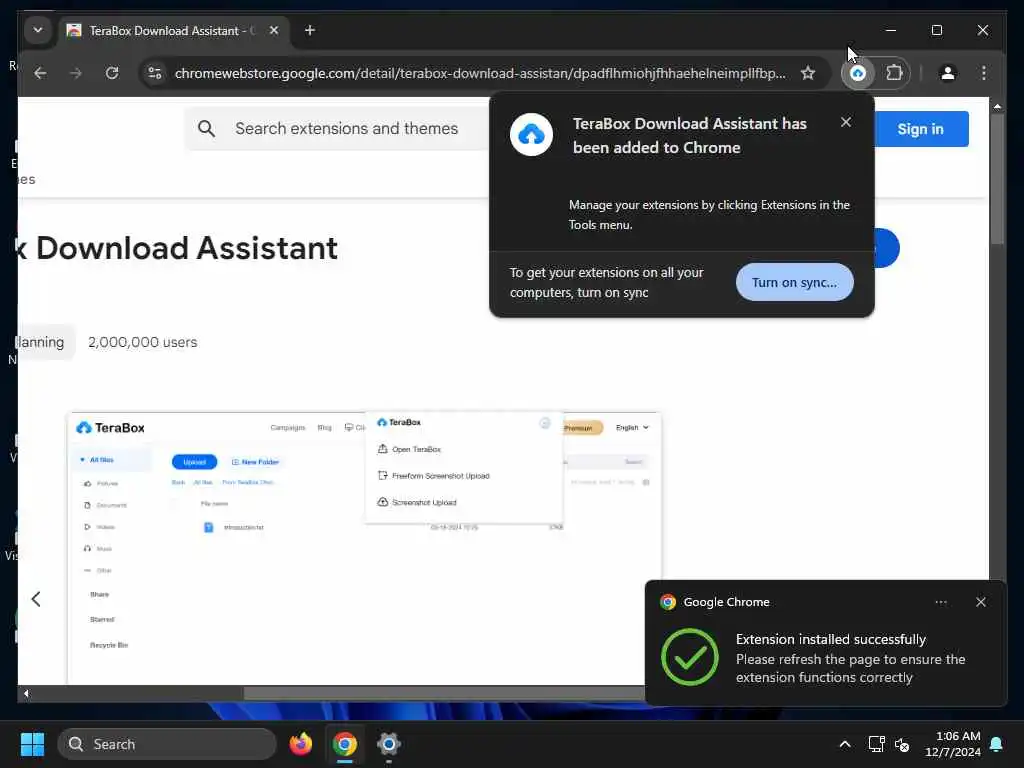Open the Chrome three-dot menu
Viewport: 1024px width, 768px height.
[x=984, y=73]
